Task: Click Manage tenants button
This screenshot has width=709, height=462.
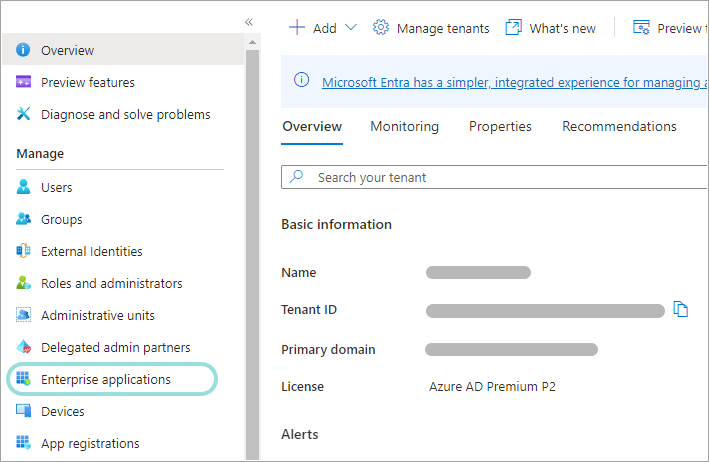Action: pyautogui.click(x=430, y=28)
